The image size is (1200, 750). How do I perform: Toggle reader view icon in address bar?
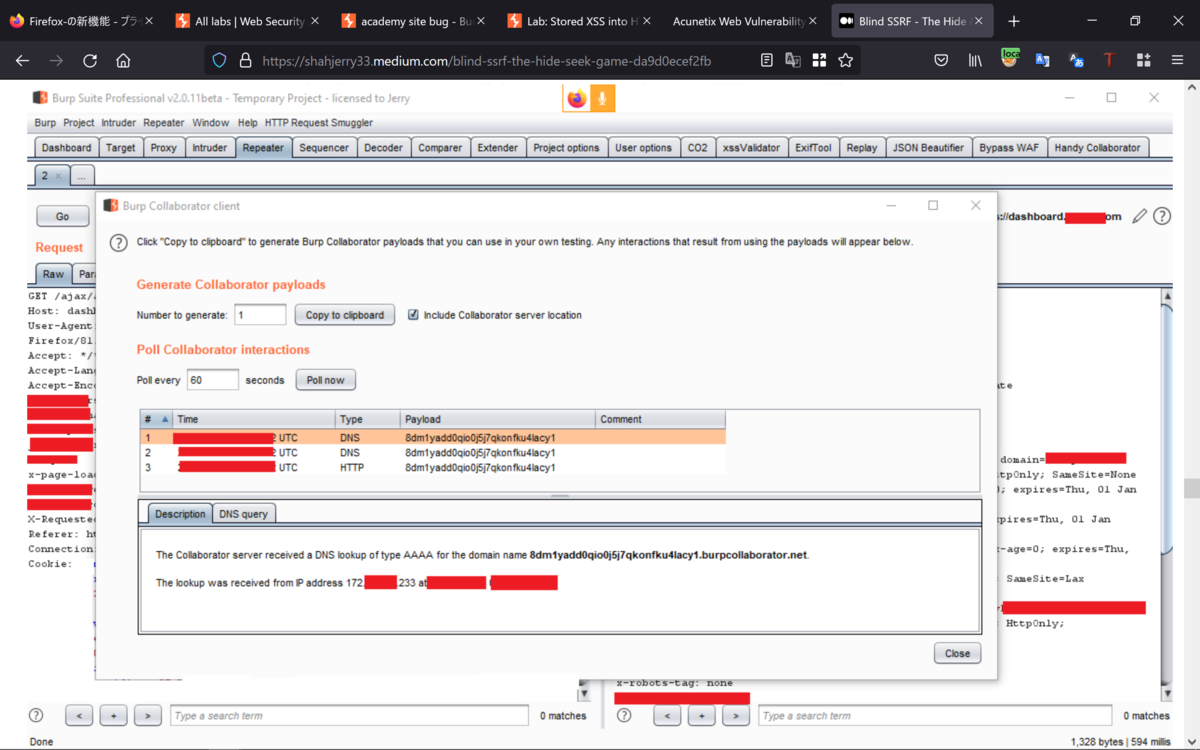point(767,61)
